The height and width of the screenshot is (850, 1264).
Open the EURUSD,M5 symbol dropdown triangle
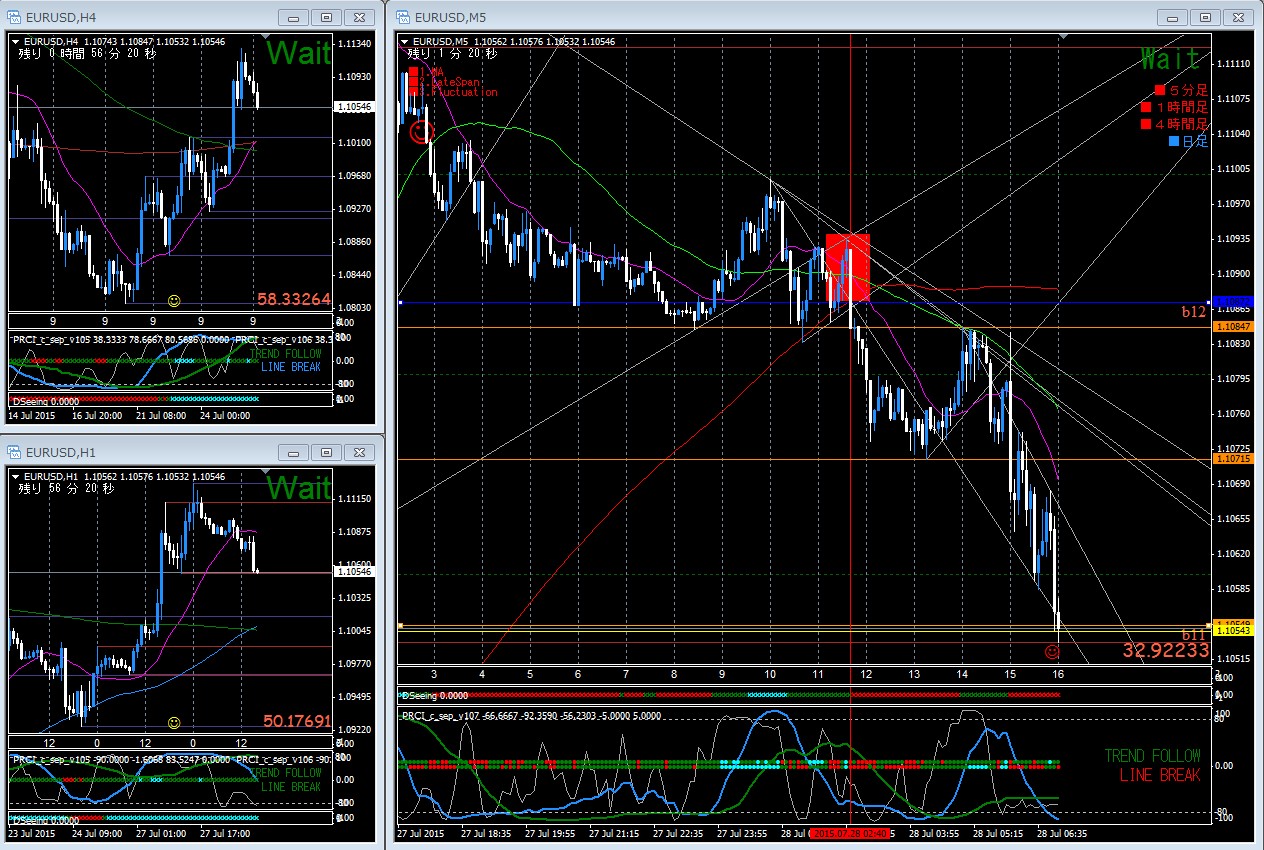coord(405,41)
